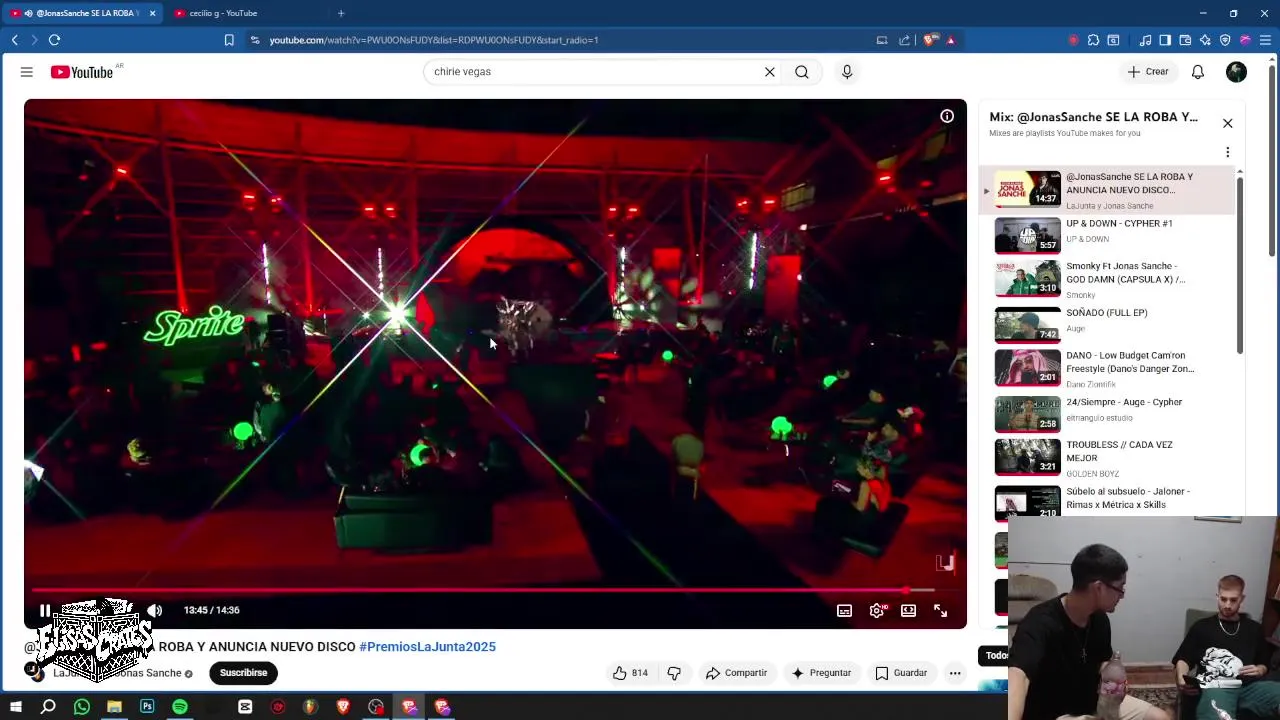Clear the search text with X icon
The image size is (1280, 720).
[x=770, y=72]
